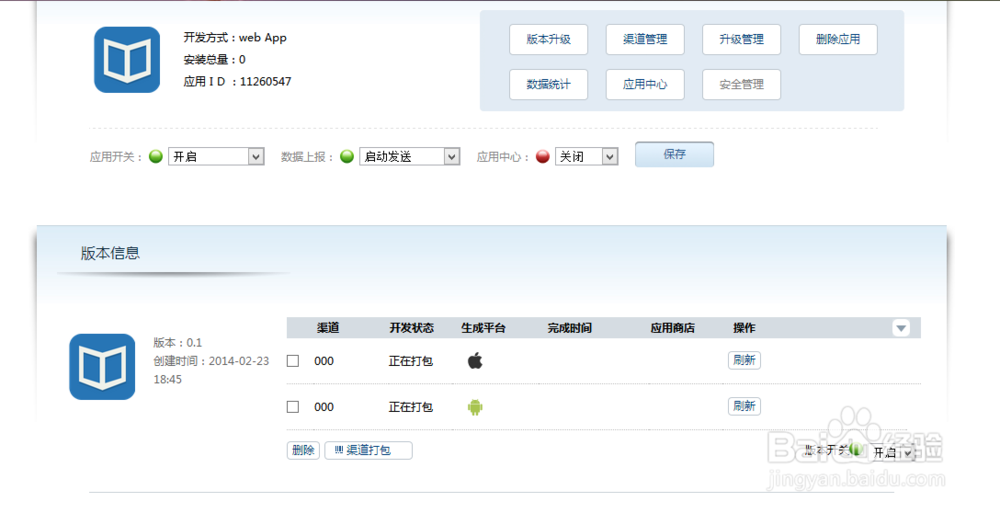Screen dimensions: 1000x513
Task: Check the Android channel row checkbox
Action: click(293, 407)
